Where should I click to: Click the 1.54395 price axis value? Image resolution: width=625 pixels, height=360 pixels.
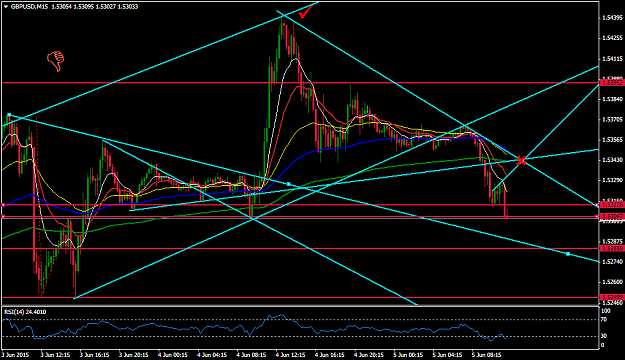(612, 18)
